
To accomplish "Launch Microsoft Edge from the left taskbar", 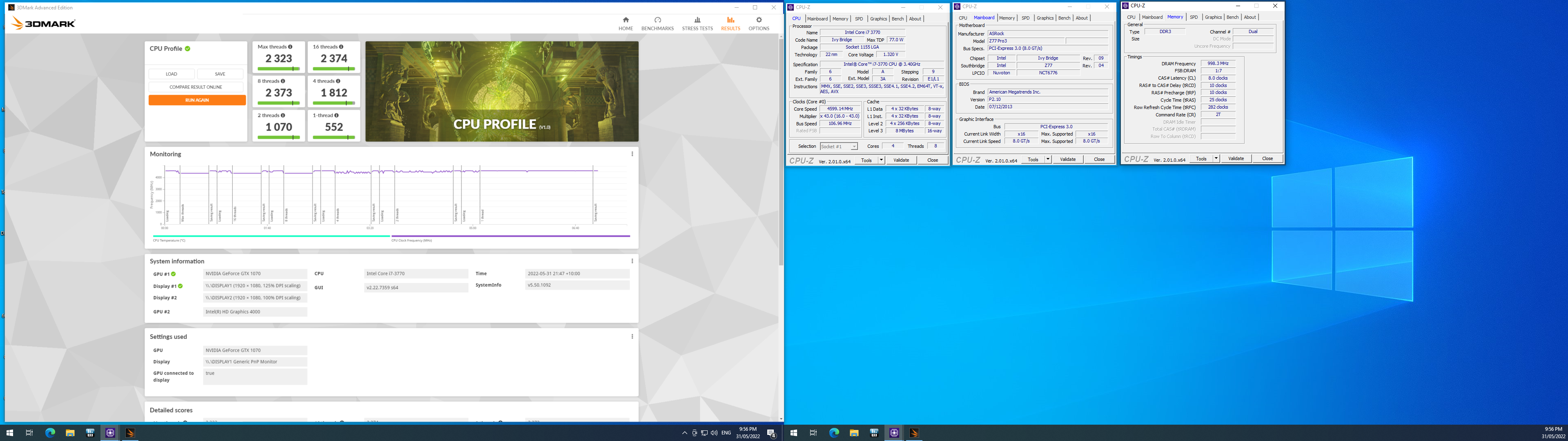I will tap(50, 433).
